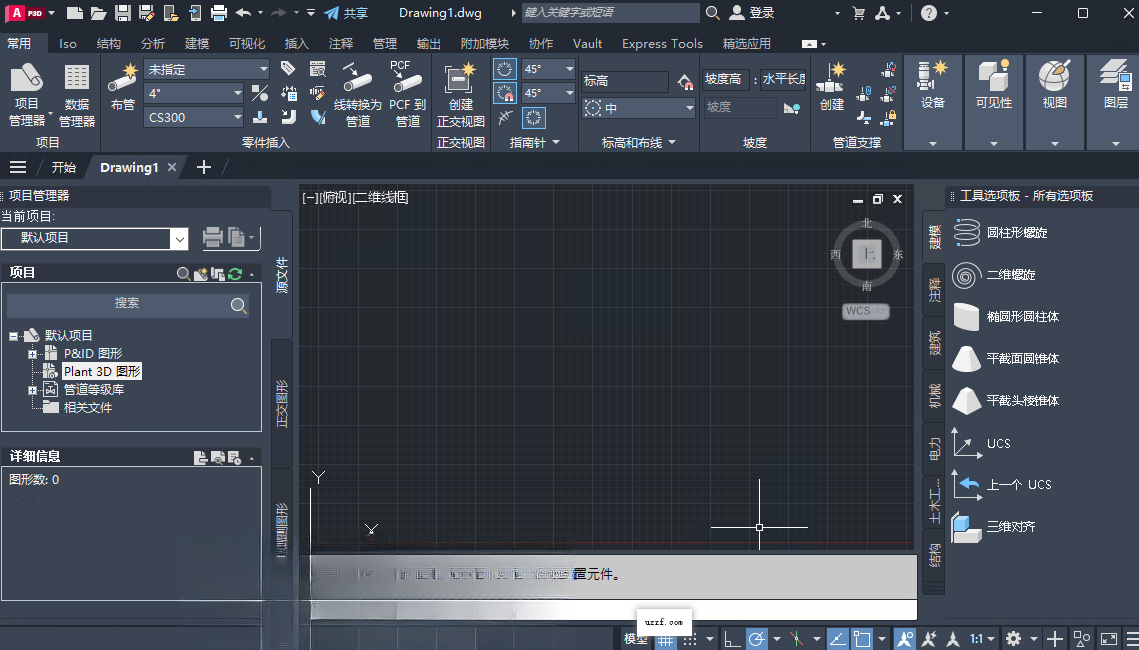Click the 搜索 field in project panel
This screenshot has height=650, width=1139.
pos(128,304)
